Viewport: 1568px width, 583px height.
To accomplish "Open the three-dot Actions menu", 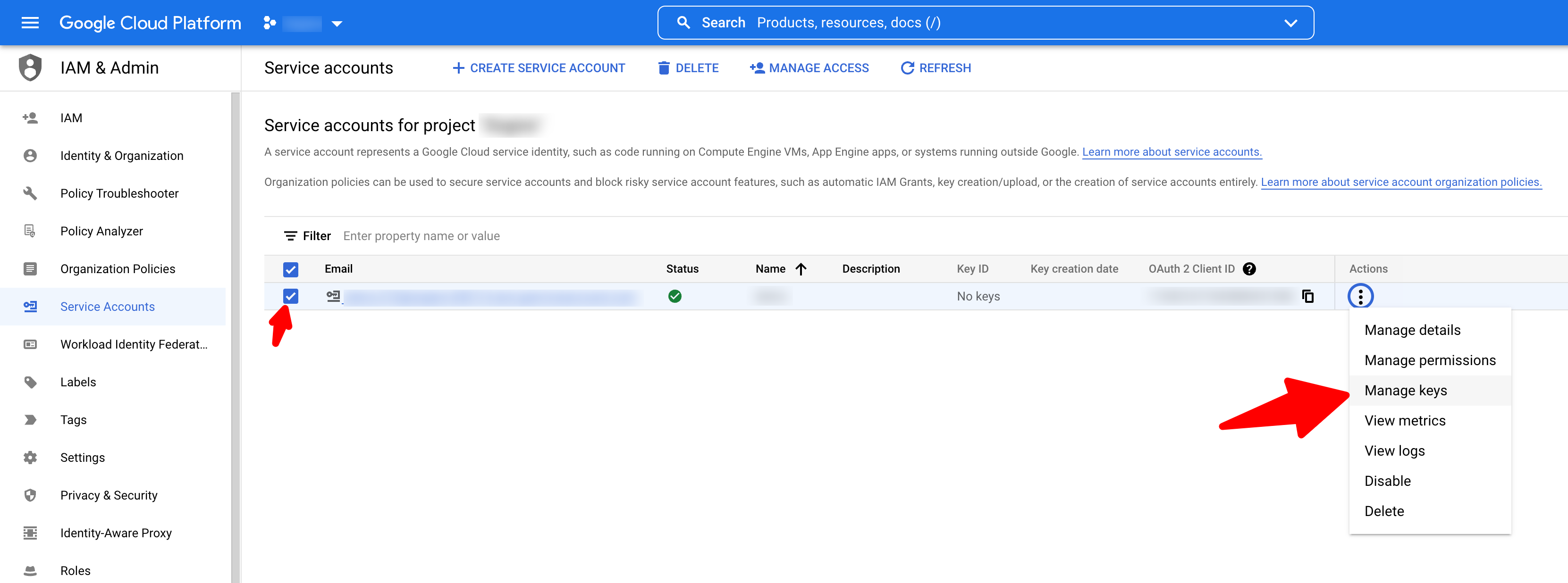I will click(x=1360, y=296).
